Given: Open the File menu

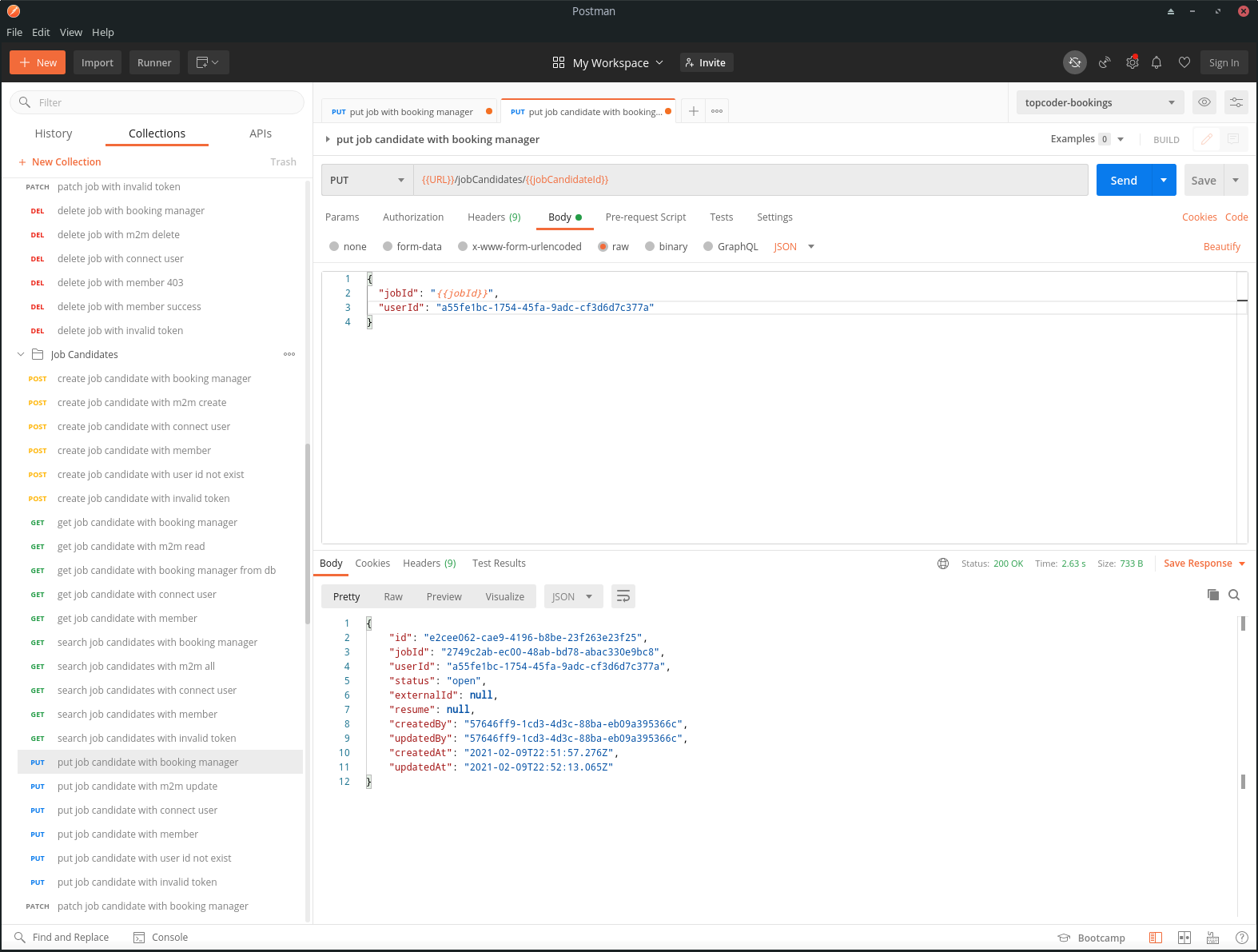Looking at the screenshot, I should click(14, 32).
